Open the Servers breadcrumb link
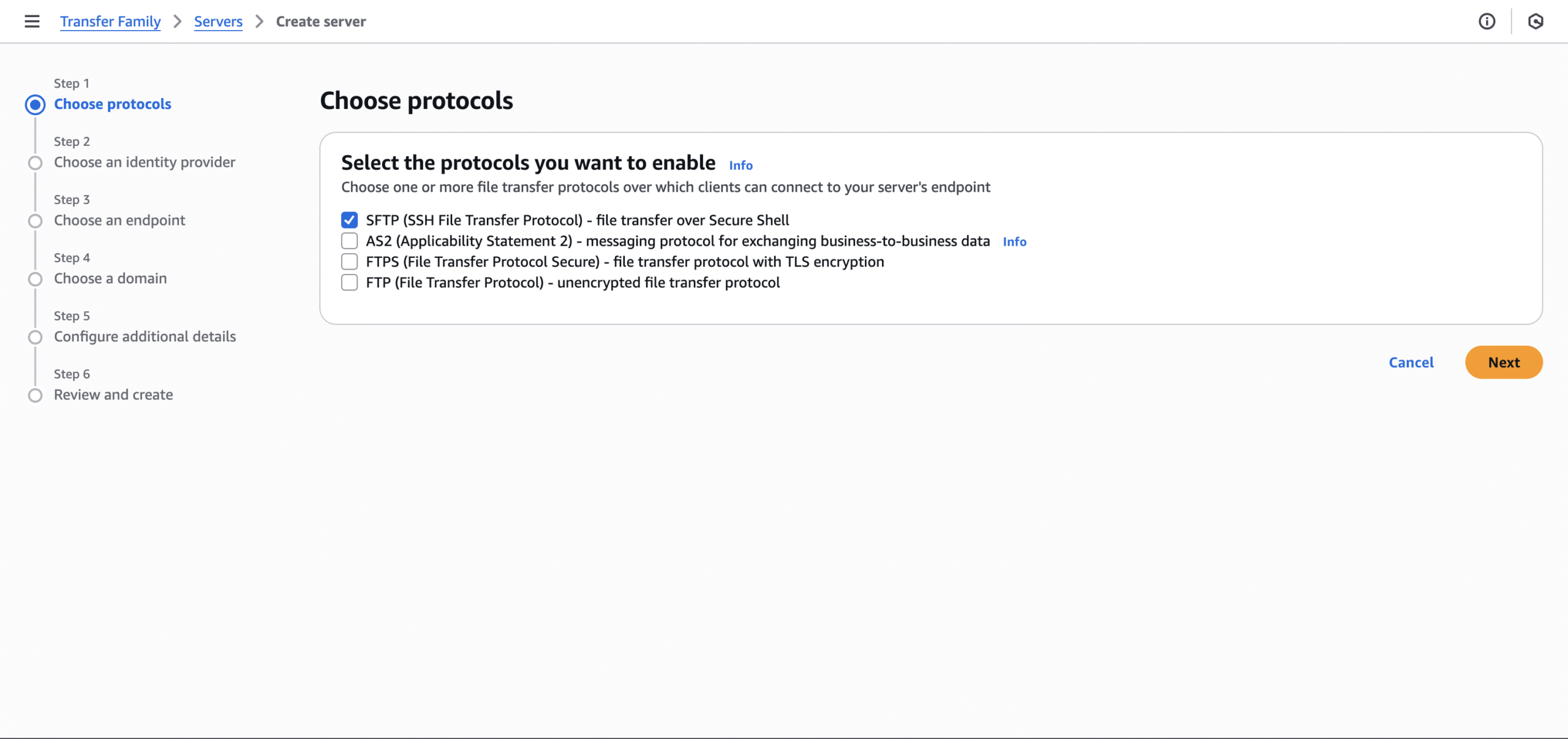This screenshot has width=1568, height=739. (x=218, y=21)
